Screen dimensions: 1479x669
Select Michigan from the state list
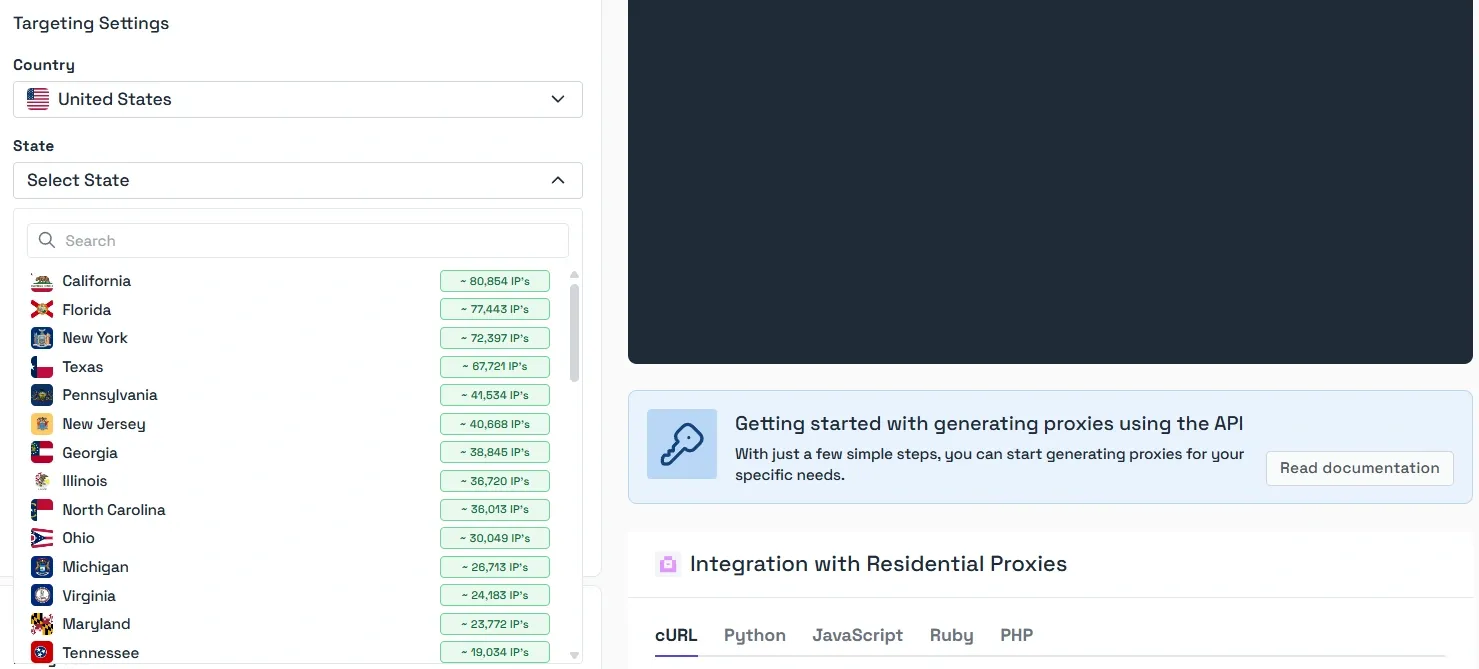290,567
